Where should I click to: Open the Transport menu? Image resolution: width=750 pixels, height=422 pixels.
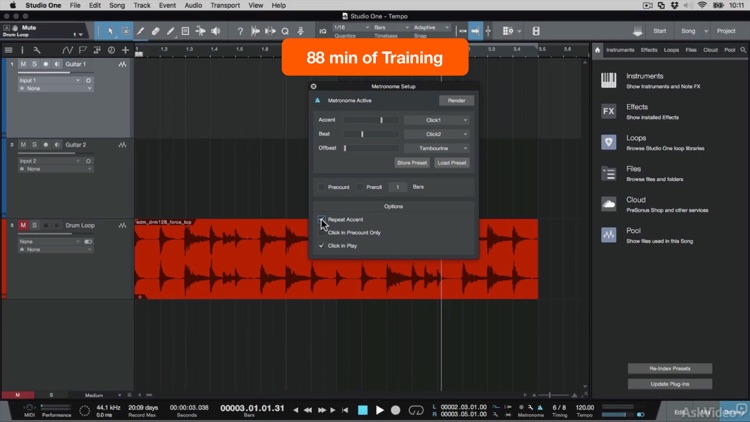(x=225, y=5)
